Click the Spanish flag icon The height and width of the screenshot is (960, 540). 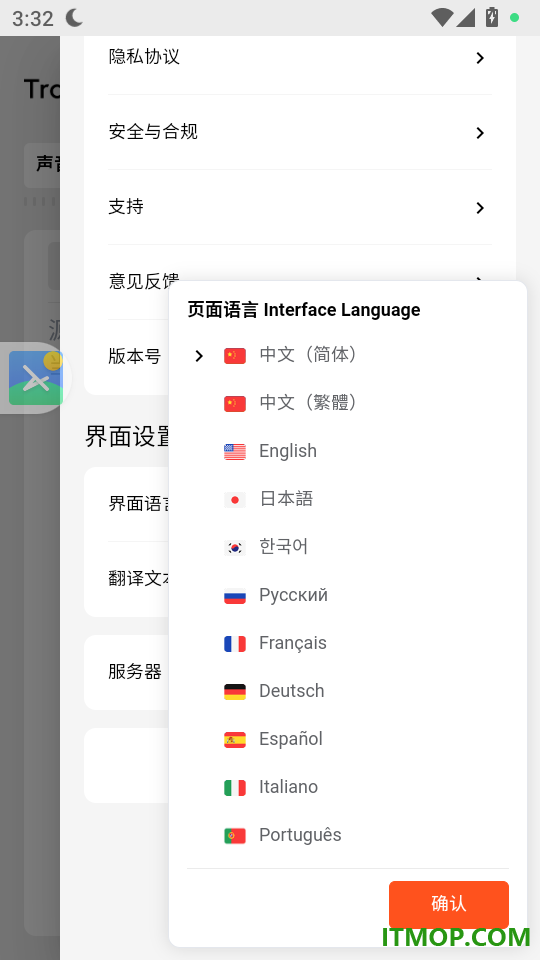[x=234, y=740]
